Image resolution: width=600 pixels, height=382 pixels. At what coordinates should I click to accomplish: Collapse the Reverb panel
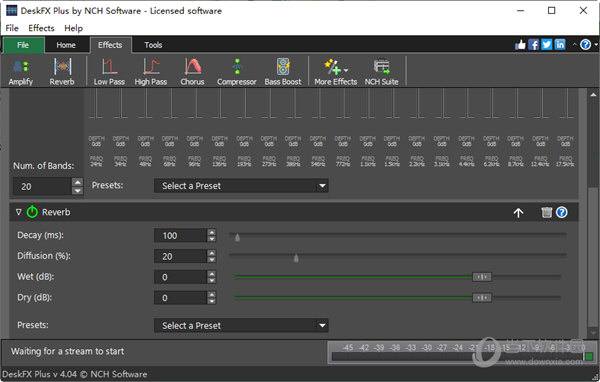tap(18, 212)
